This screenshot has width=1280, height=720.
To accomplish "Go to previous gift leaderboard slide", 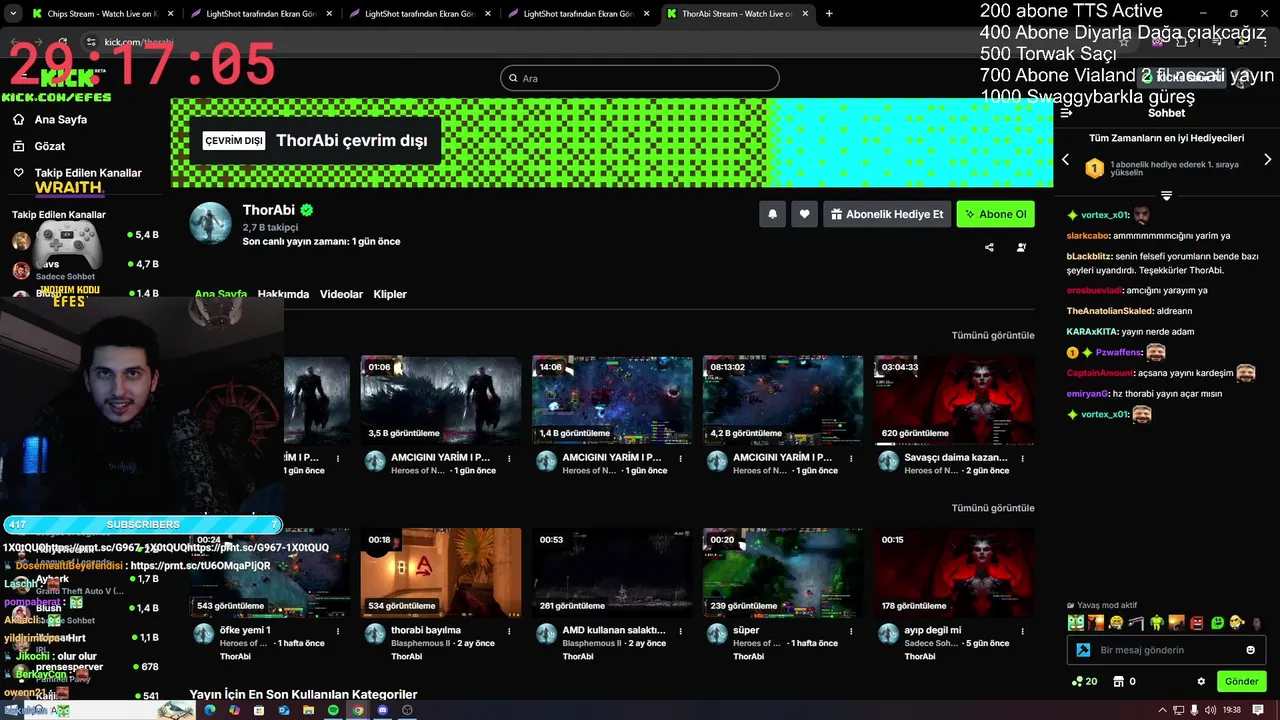I will (1065, 160).
